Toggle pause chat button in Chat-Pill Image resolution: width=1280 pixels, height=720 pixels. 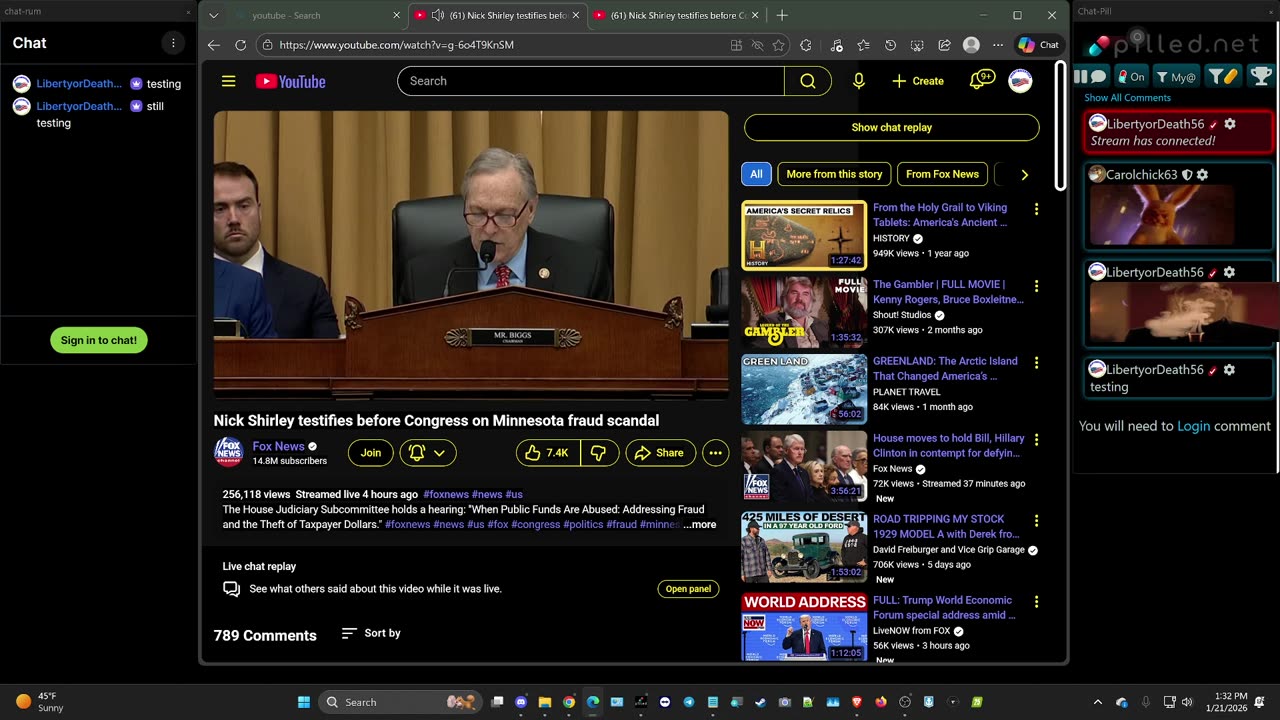(x=1090, y=76)
